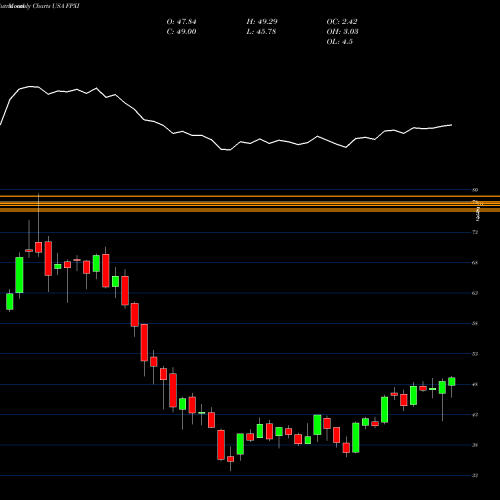This screenshot has height=500, width=500.
Task: Click the 32 price axis label
Action: coord(475,475)
